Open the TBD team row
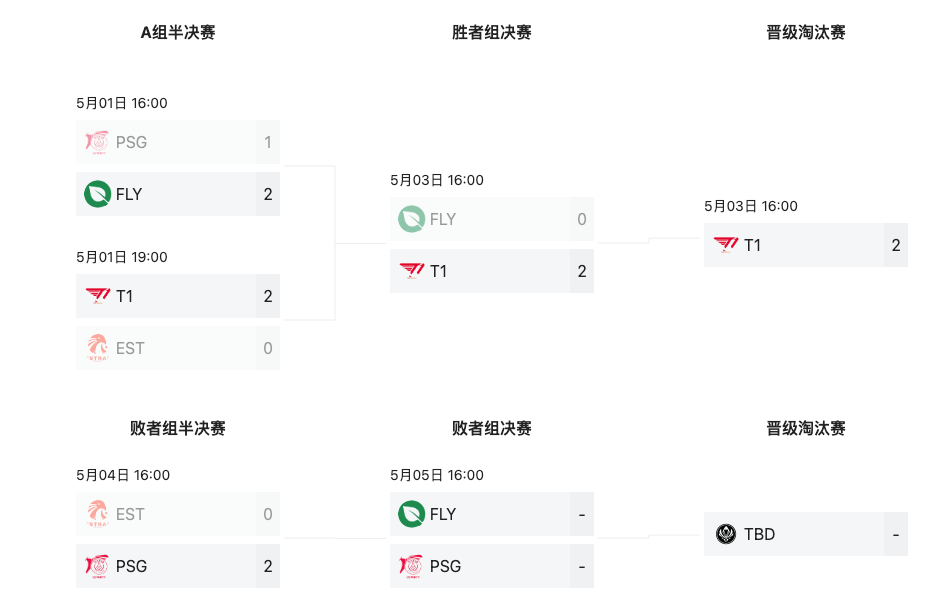This screenshot has width=946, height=597. point(805,534)
